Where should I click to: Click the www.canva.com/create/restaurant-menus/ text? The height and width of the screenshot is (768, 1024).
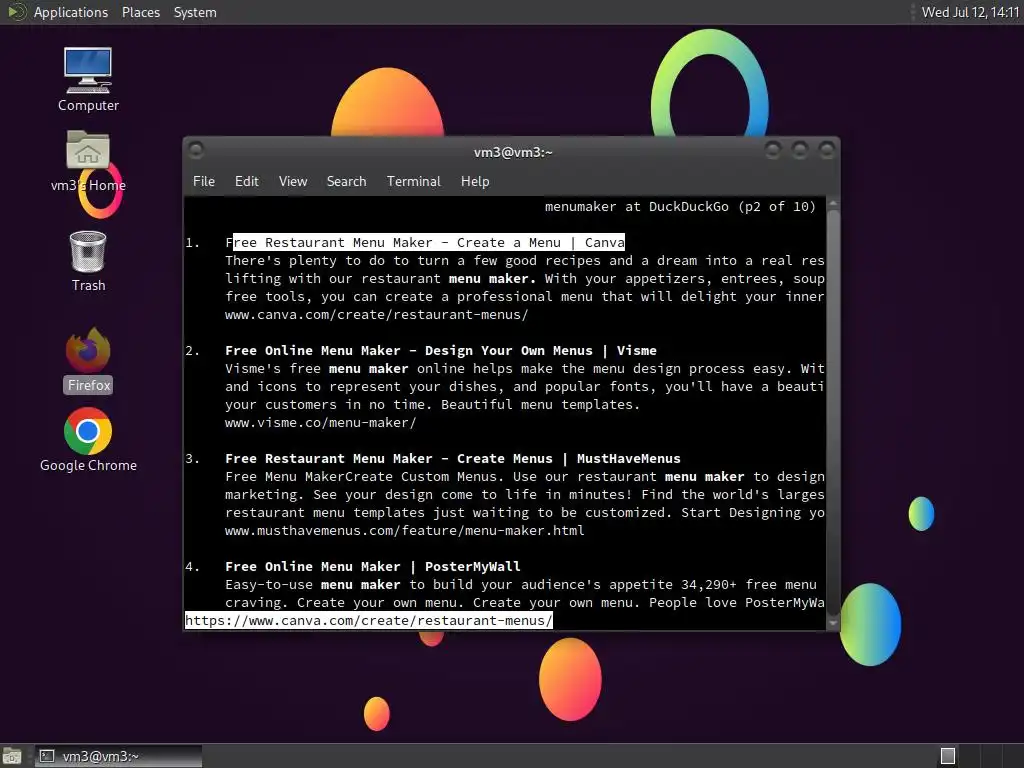pos(376,315)
